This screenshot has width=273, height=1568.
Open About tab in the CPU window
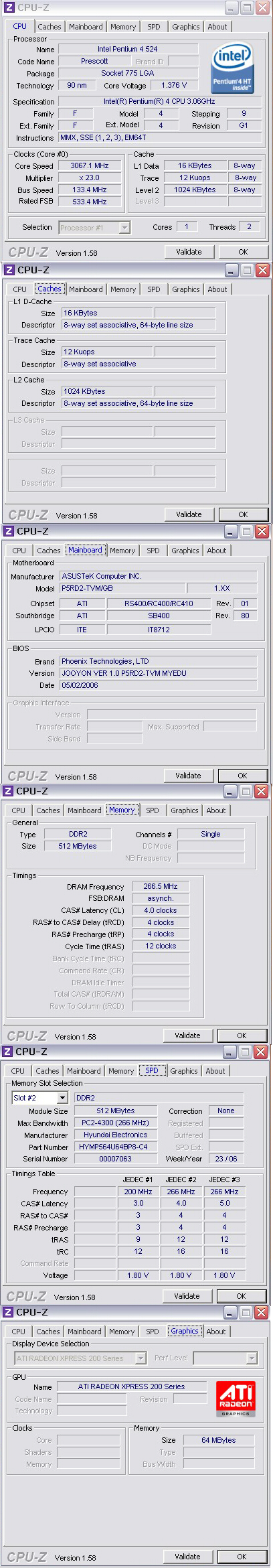click(x=217, y=27)
